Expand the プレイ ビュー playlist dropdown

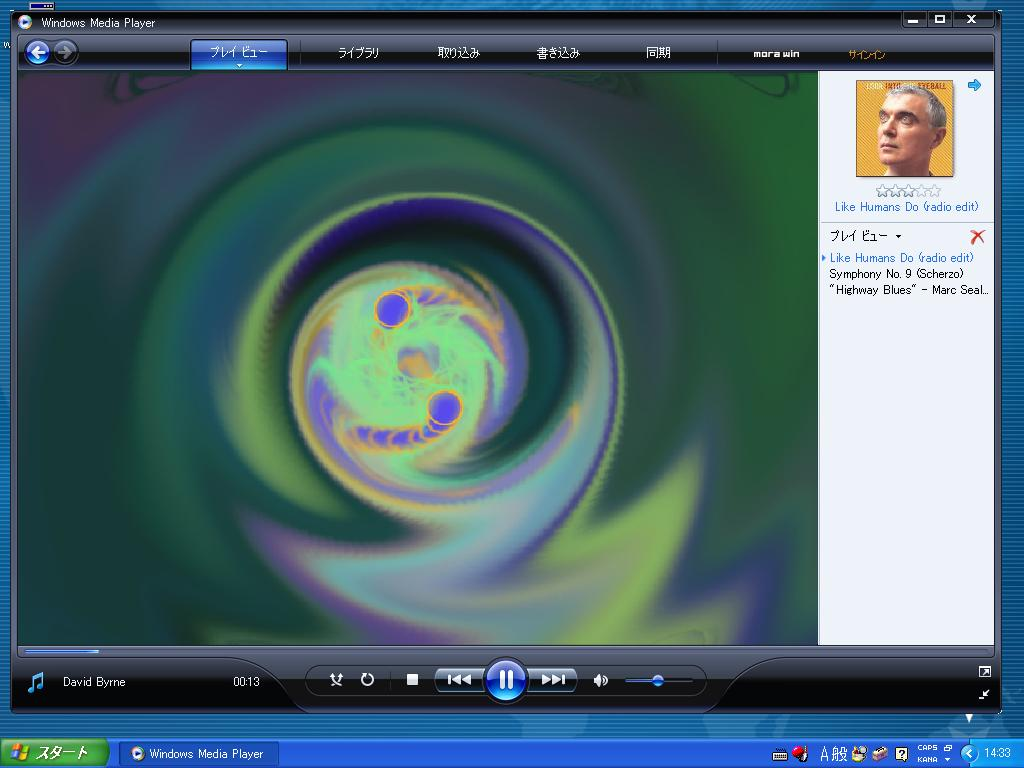pyautogui.click(x=899, y=236)
